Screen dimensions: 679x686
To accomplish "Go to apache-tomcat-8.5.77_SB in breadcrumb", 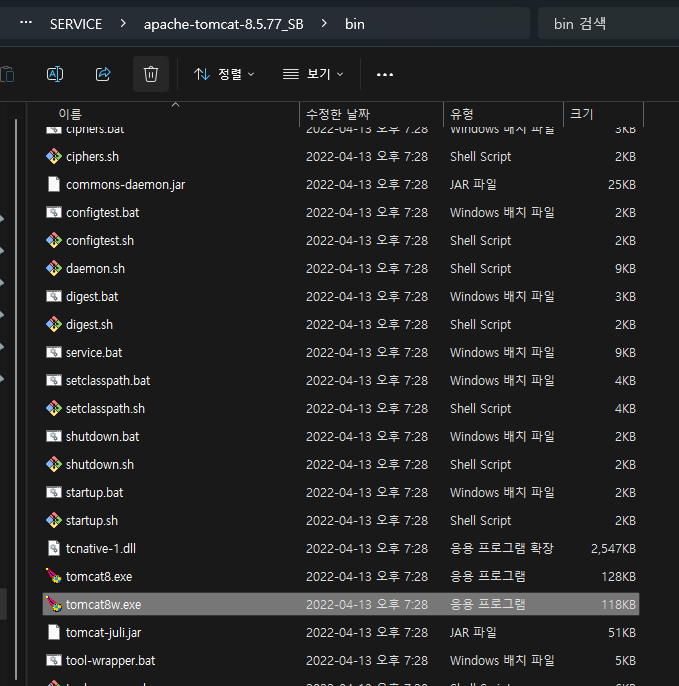I will (x=224, y=24).
